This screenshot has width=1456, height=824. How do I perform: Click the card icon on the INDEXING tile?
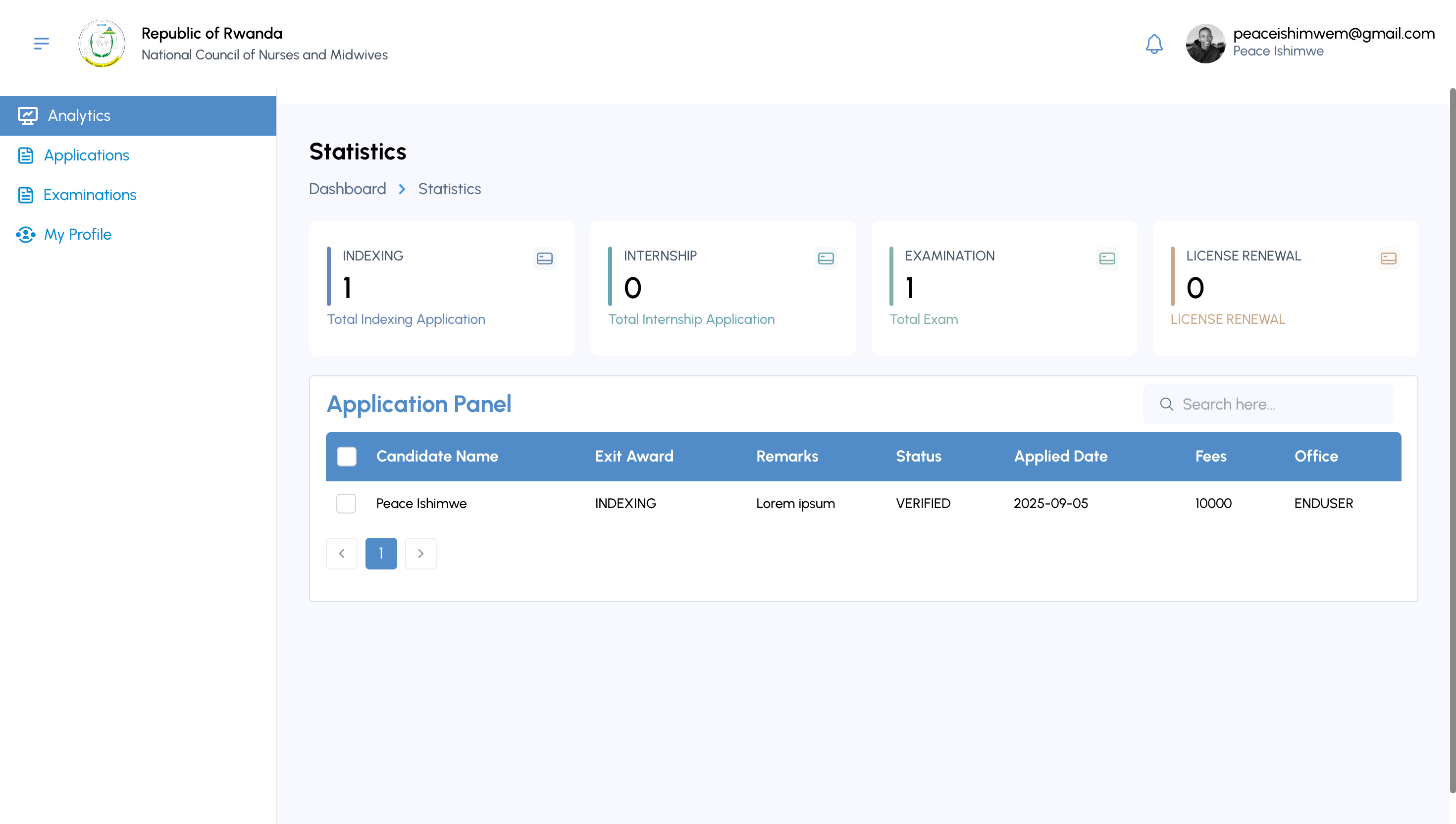544,258
